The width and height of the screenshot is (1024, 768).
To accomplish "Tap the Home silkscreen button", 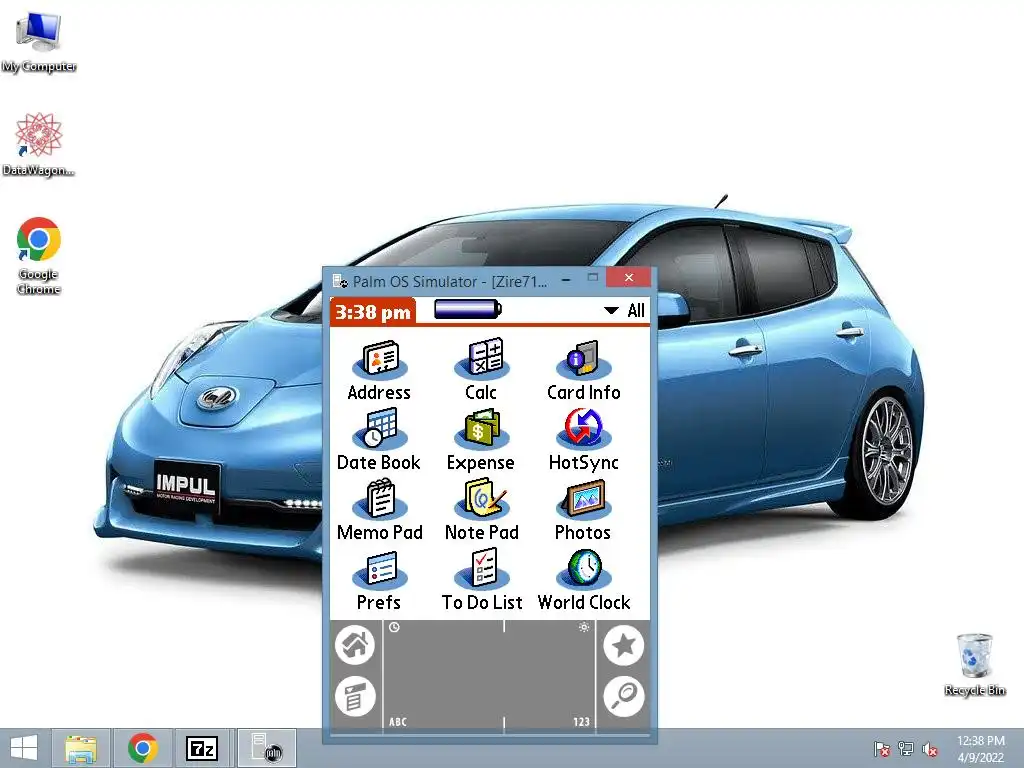I will click(355, 645).
